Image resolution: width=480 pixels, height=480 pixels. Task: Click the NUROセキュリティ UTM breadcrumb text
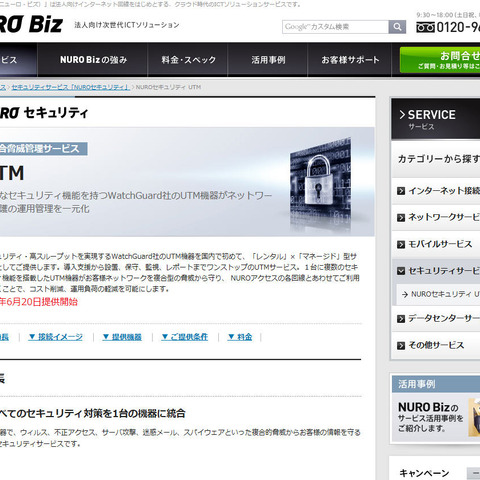click(168, 87)
